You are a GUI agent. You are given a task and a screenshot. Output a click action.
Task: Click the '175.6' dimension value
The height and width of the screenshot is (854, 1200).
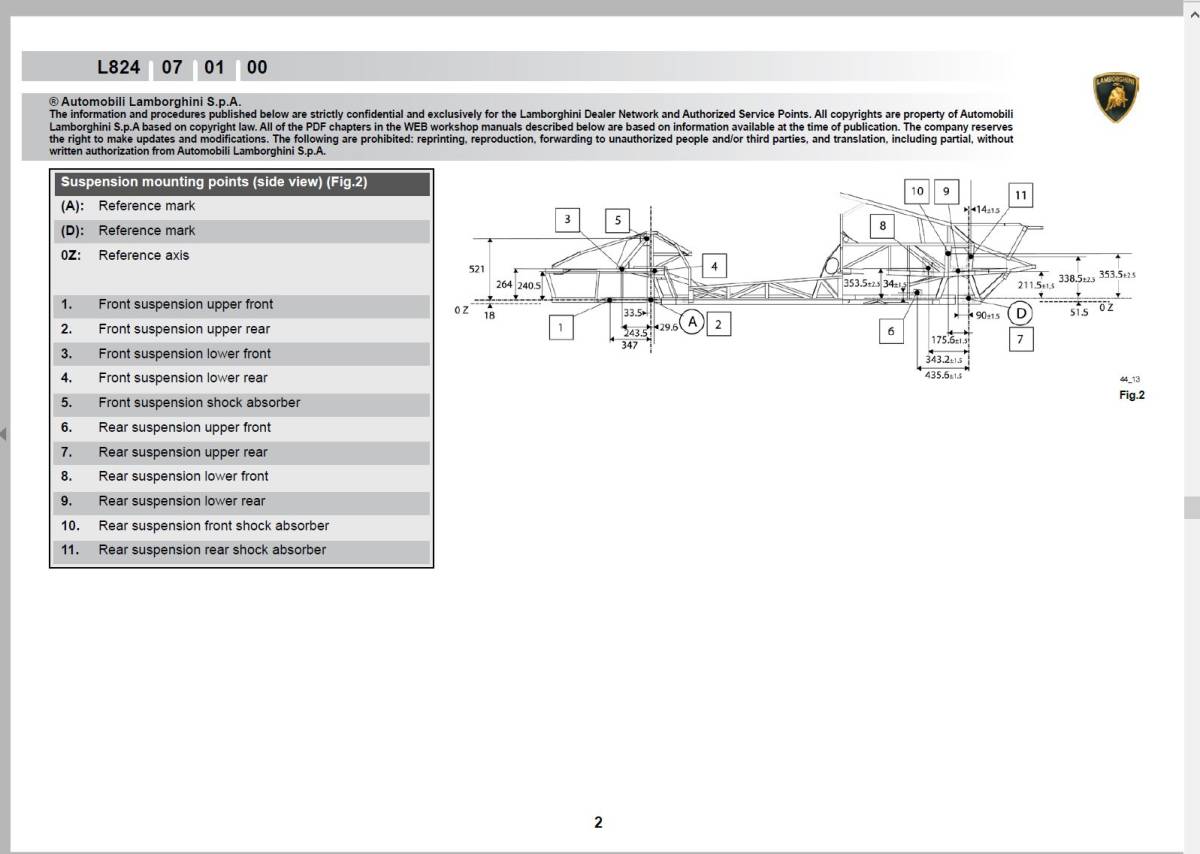click(x=949, y=340)
